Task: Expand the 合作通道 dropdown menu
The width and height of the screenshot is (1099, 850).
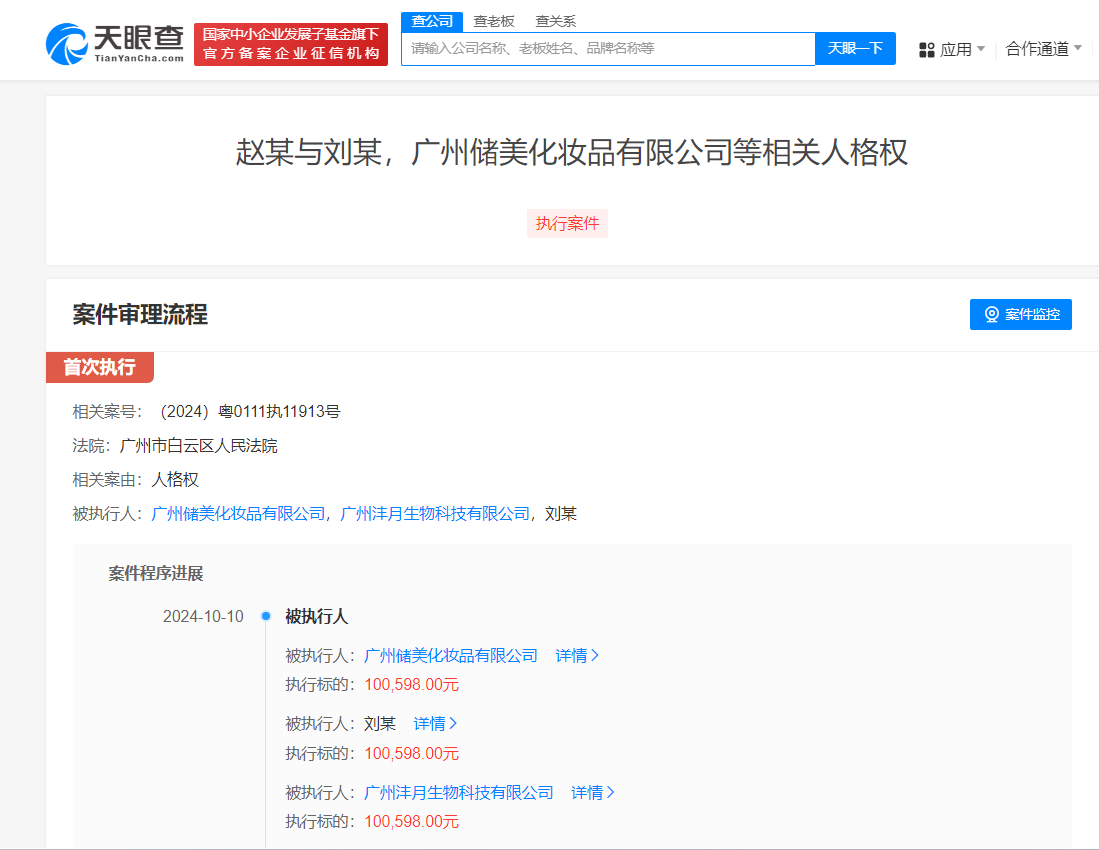Action: [x=1044, y=49]
